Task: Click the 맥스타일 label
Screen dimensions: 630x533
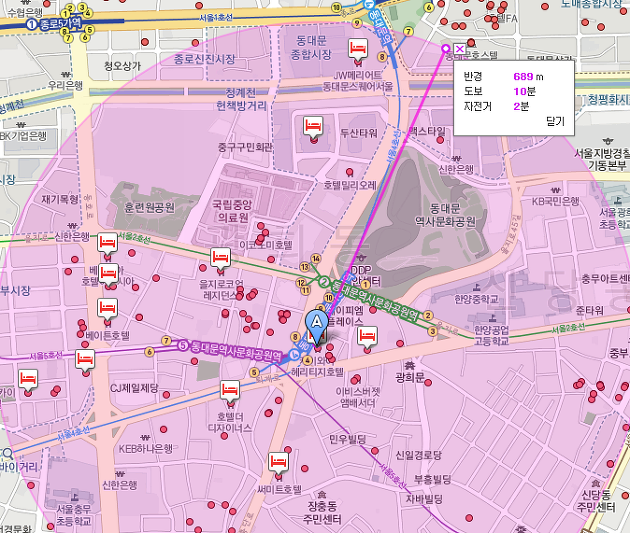Action: click(427, 131)
